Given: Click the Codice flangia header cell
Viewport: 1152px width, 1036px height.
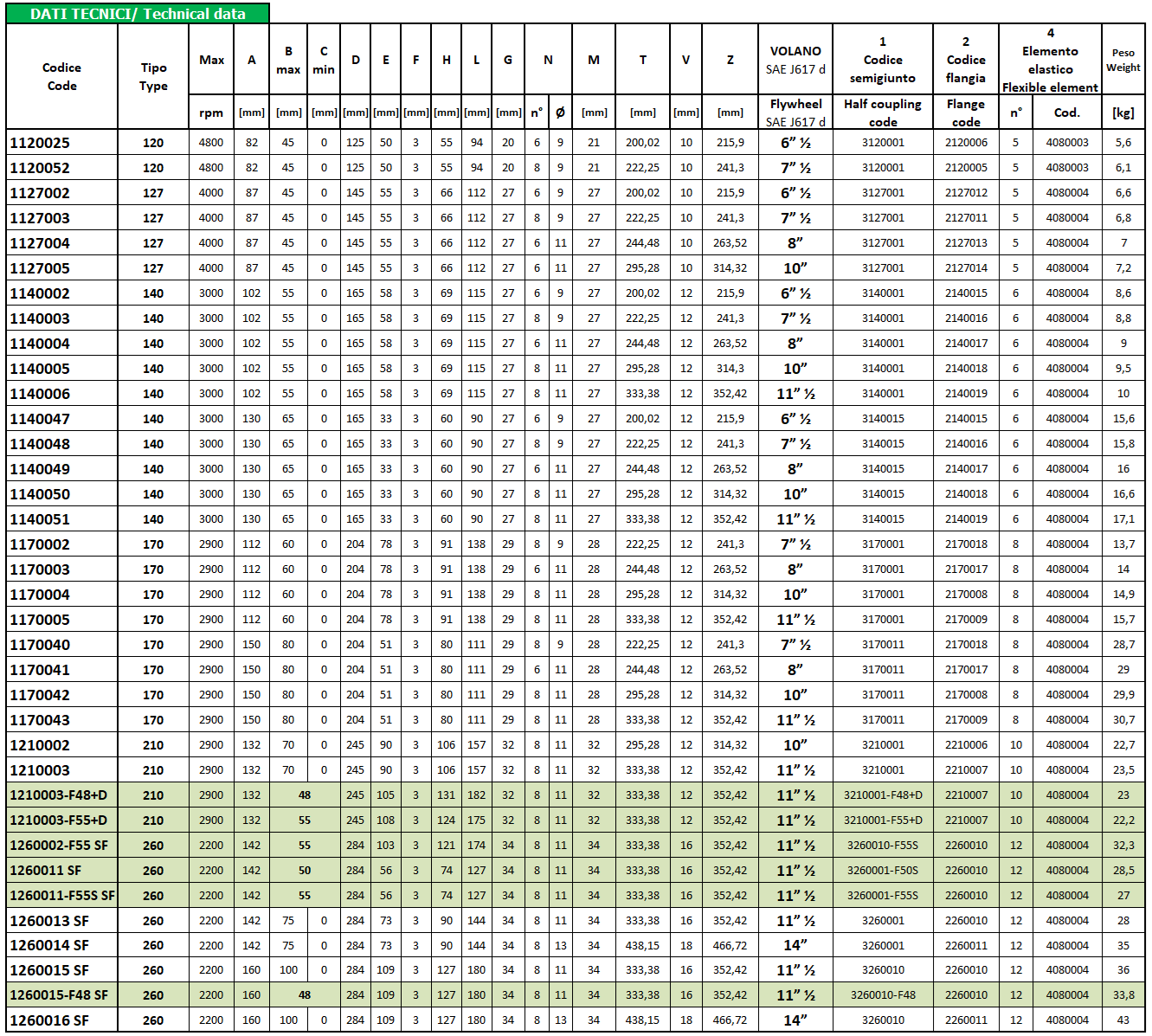Looking at the screenshot, I should click(966, 60).
